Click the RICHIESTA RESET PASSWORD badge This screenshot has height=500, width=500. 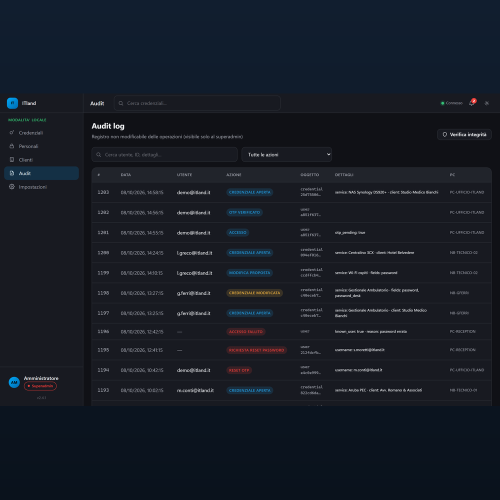click(x=256, y=350)
